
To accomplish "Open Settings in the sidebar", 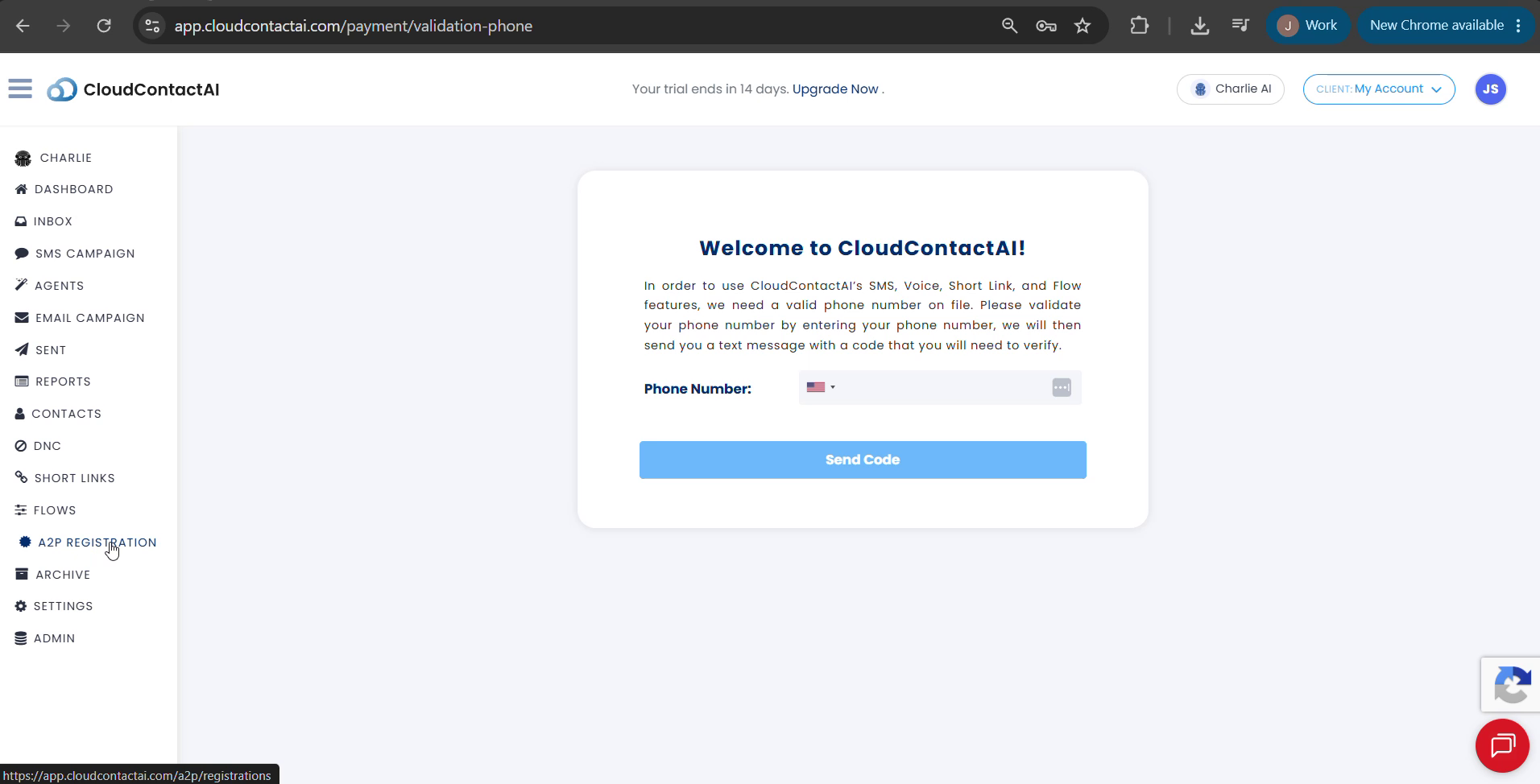I will pyautogui.click(x=64, y=606).
